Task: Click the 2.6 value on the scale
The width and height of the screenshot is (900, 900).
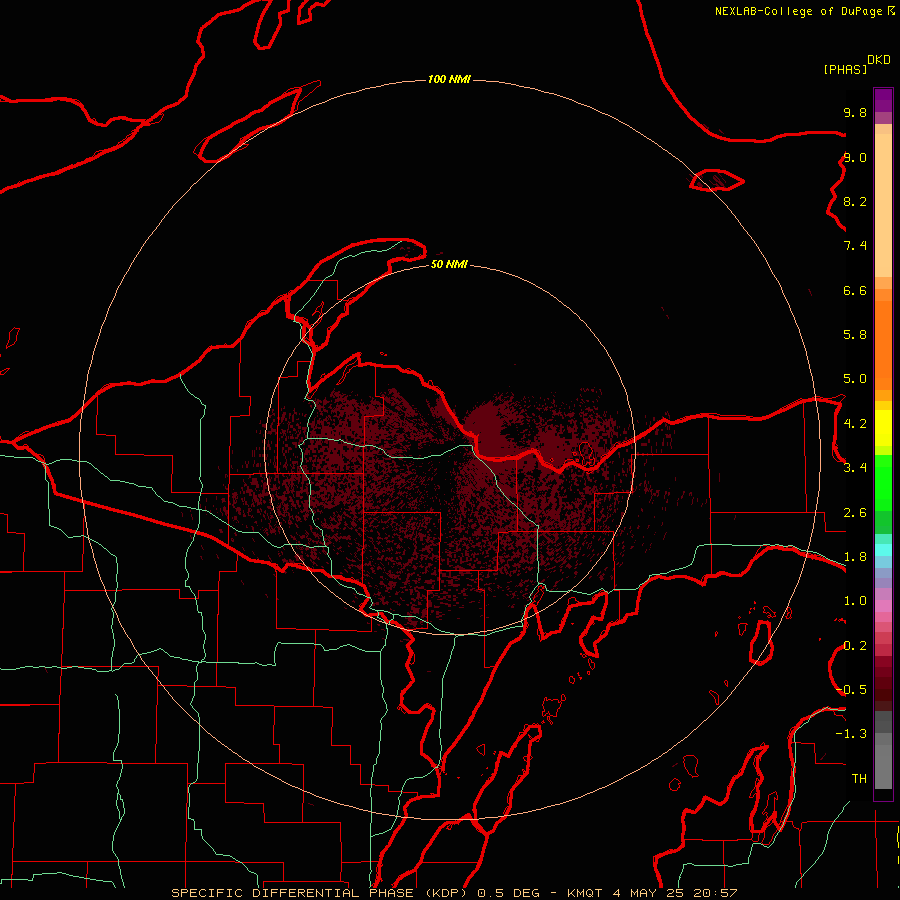Action: click(855, 513)
